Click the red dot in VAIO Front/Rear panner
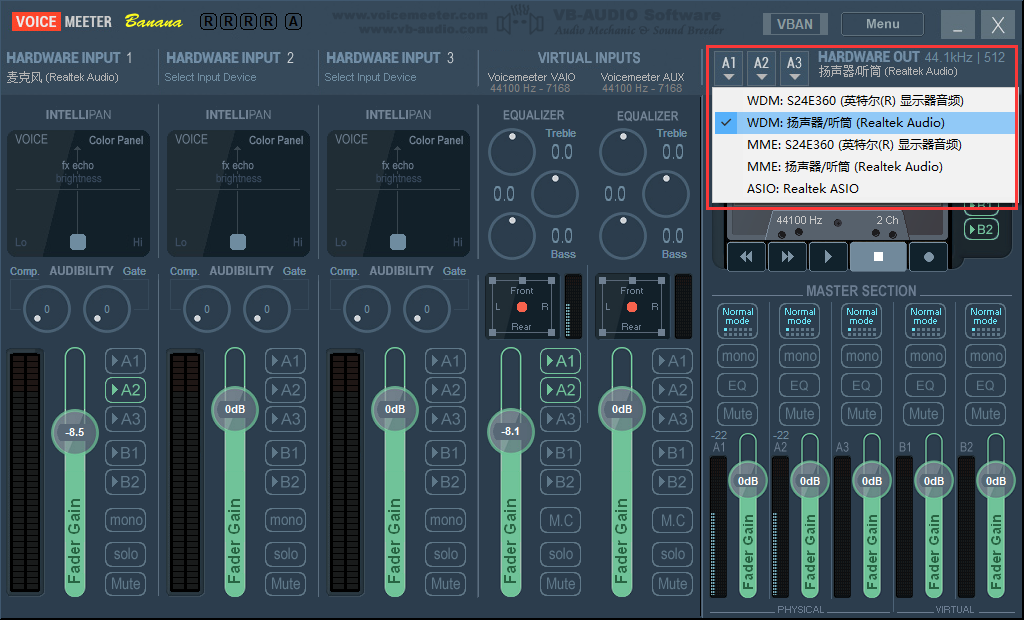The width and height of the screenshot is (1024, 620). click(522, 307)
